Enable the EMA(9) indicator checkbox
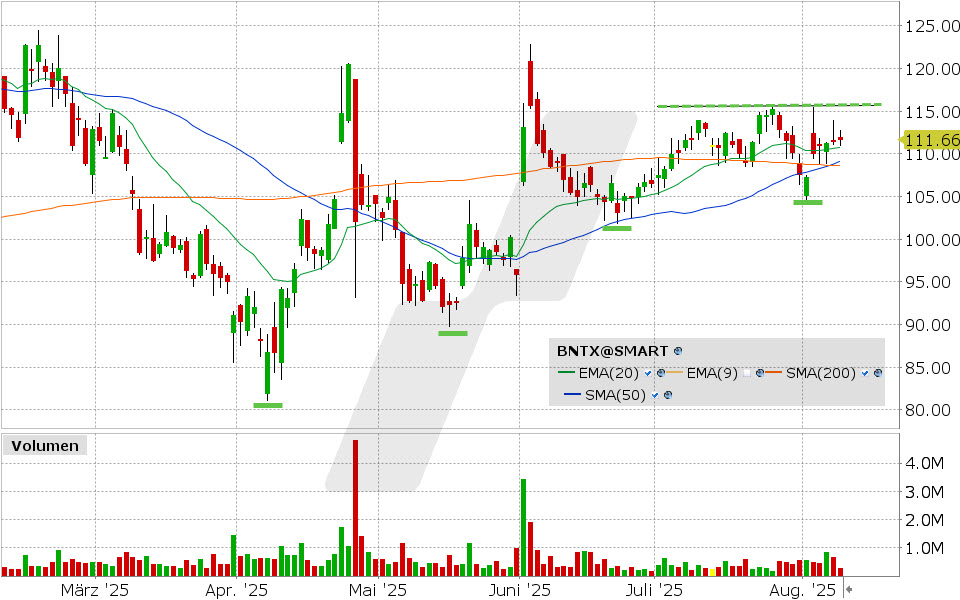 pyautogui.click(x=746, y=373)
